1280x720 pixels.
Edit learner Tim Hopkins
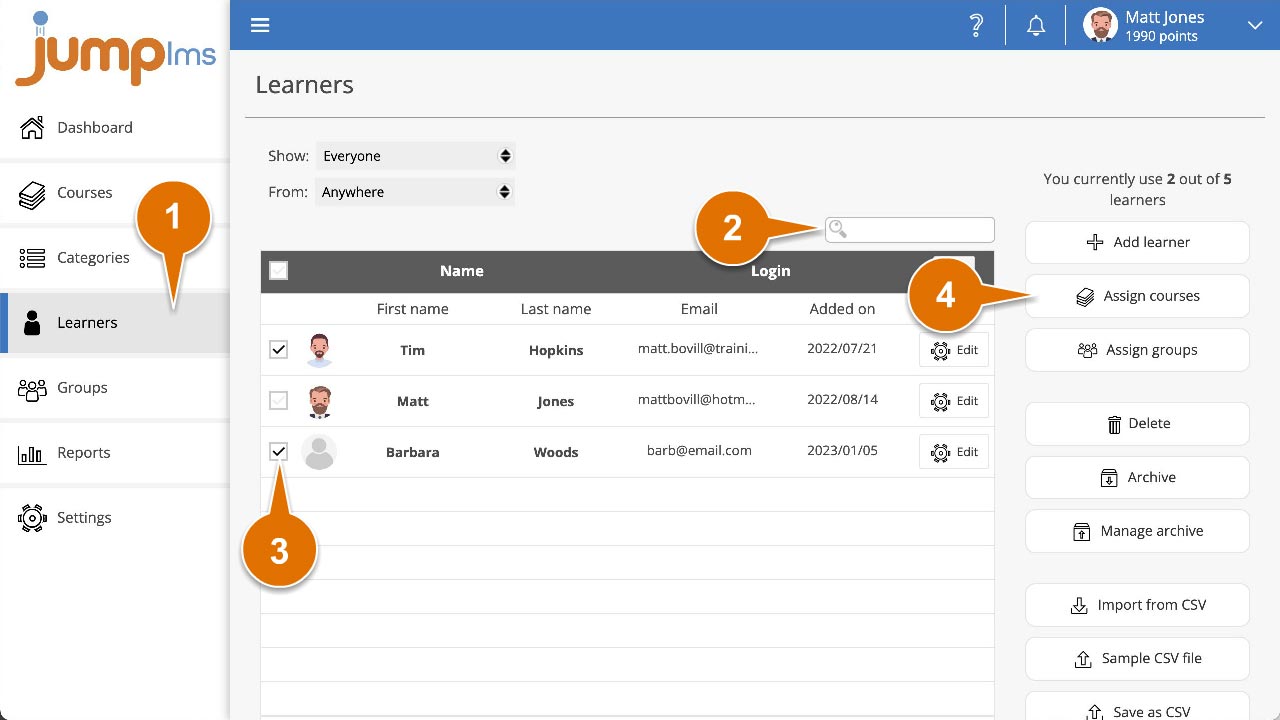click(954, 350)
